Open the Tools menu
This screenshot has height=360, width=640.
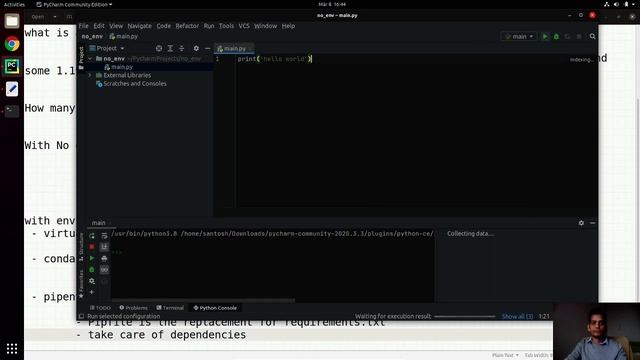click(226, 26)
